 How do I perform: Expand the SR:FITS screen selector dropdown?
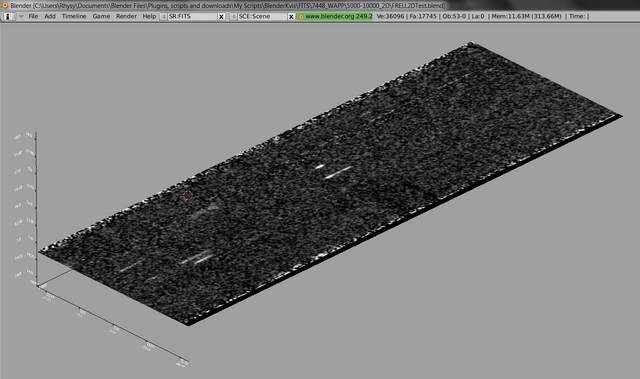(164, 16)
